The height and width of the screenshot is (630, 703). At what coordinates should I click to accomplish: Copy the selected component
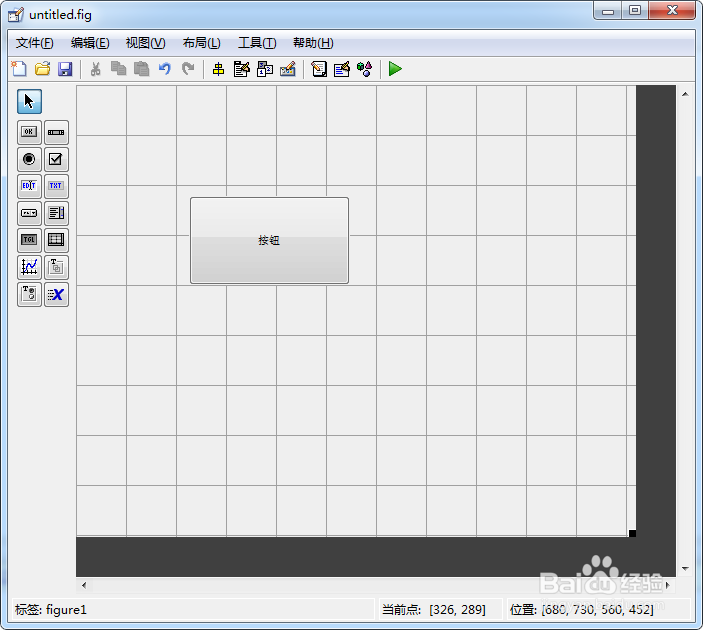pos(118,69)
